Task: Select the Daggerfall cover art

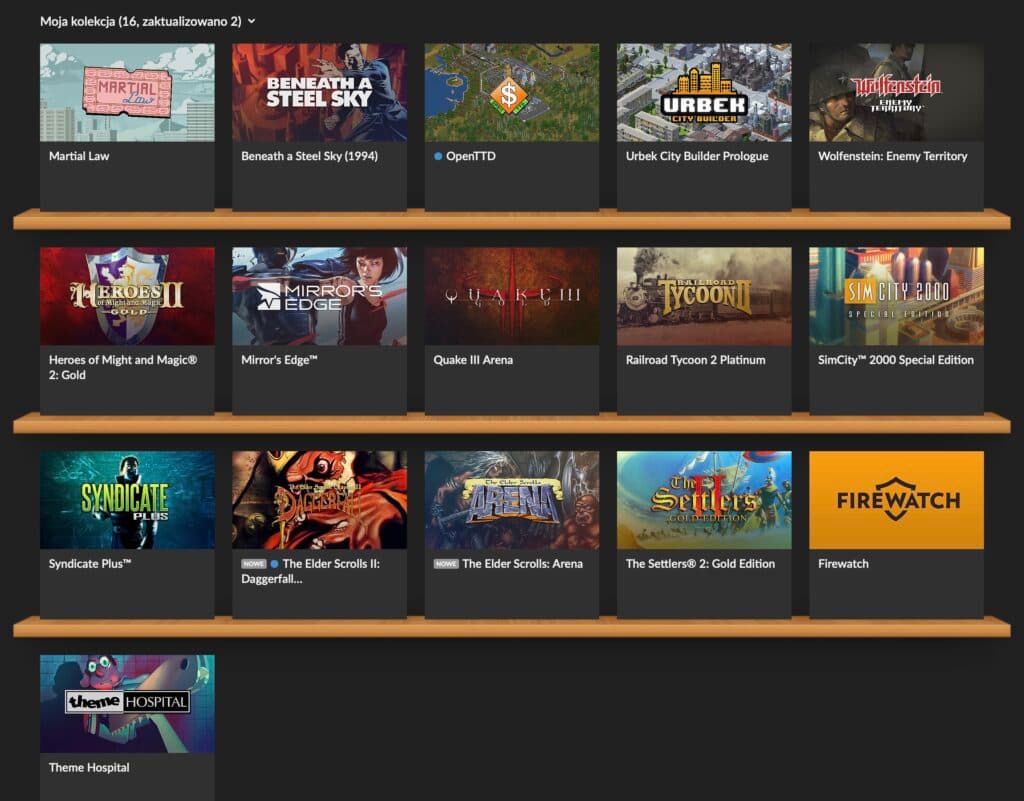Action: pos(319,500)
